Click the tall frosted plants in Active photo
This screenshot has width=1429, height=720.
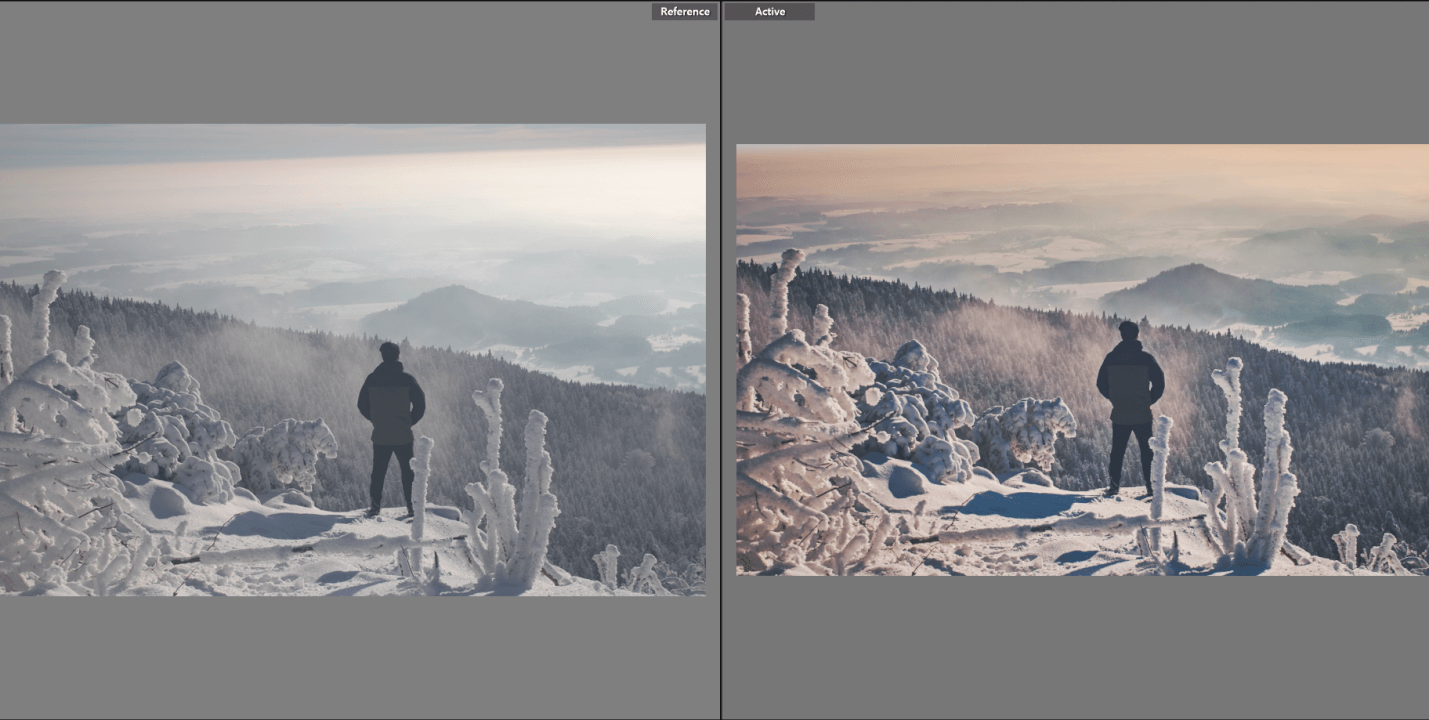coord(1255,470)
